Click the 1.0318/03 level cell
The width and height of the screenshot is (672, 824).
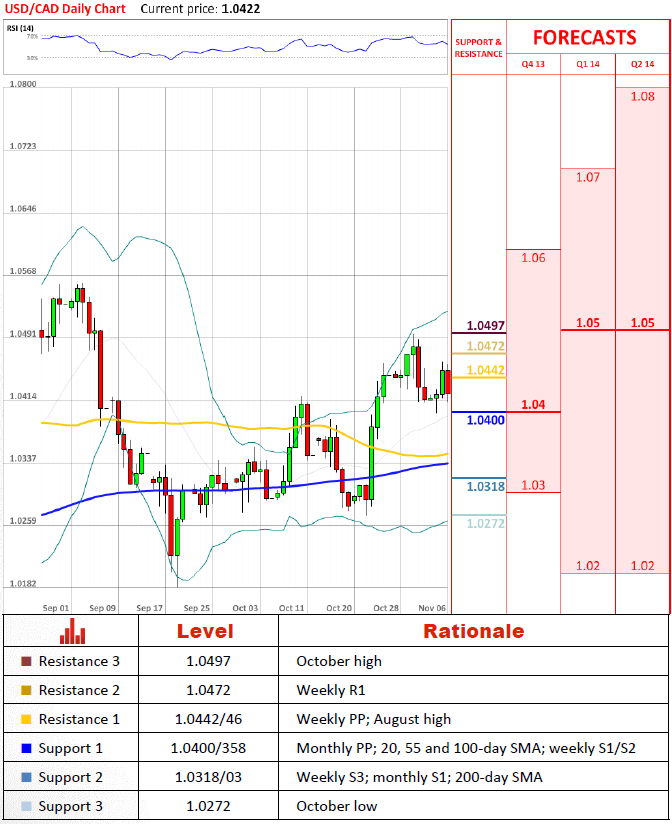click(208, 777)
